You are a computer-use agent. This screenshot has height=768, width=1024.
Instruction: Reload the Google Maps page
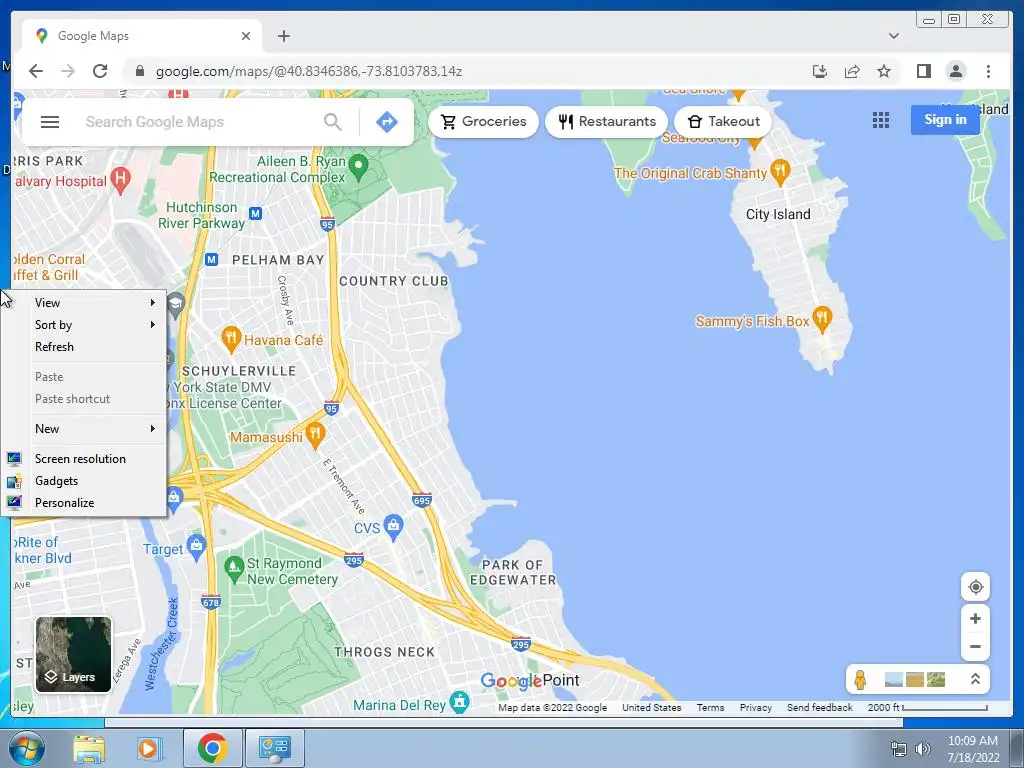pos(100,71)
